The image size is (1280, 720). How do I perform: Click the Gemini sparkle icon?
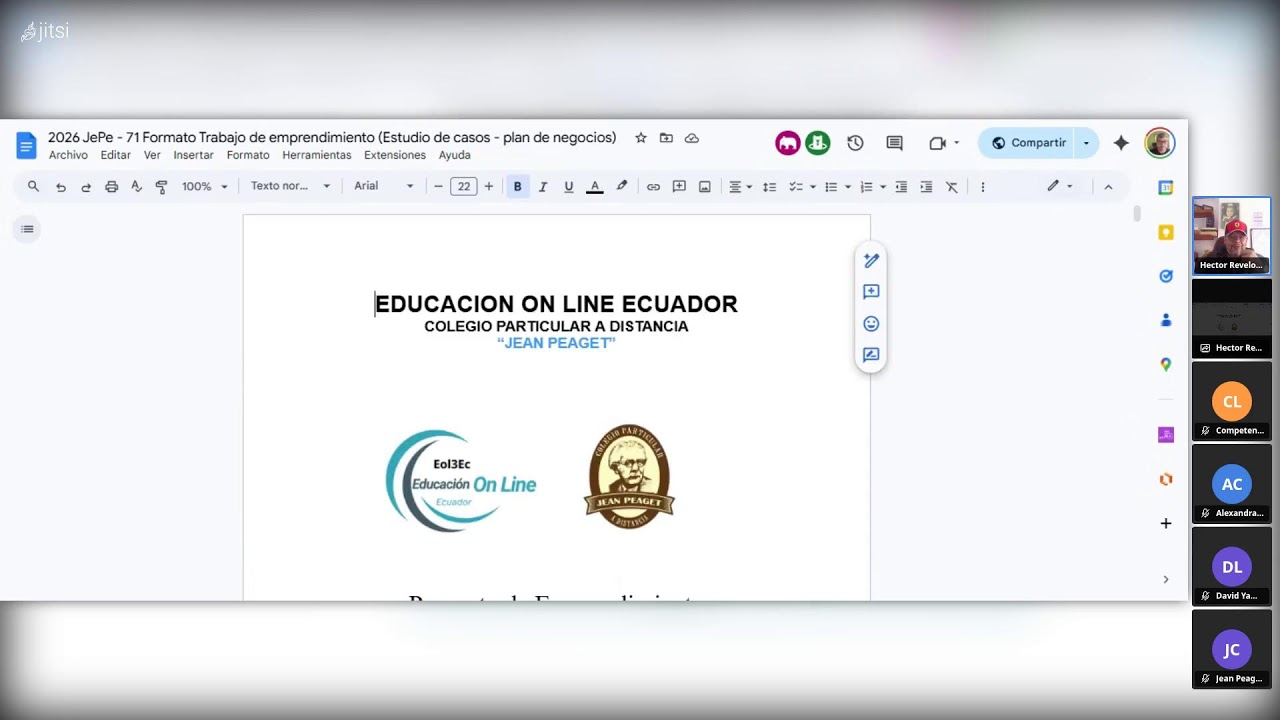coord(1121,143)
